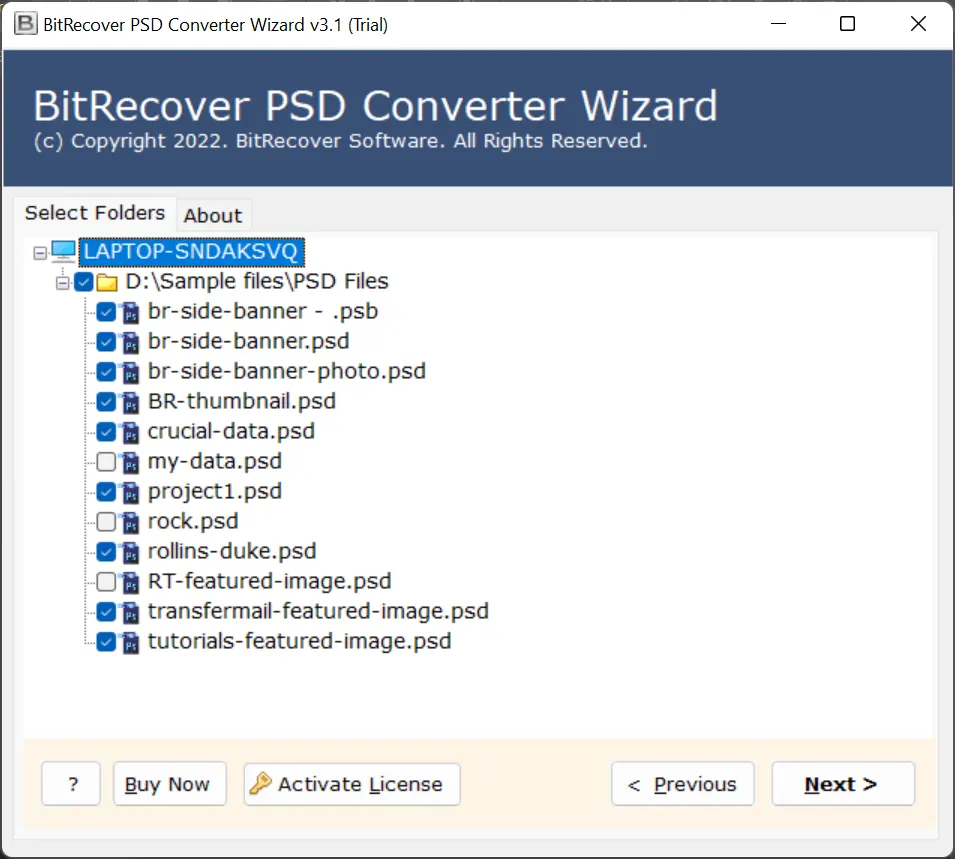The width and height of the screenshot is (955, 859).
Task: Click the Buy Now button
Action: 170,784
